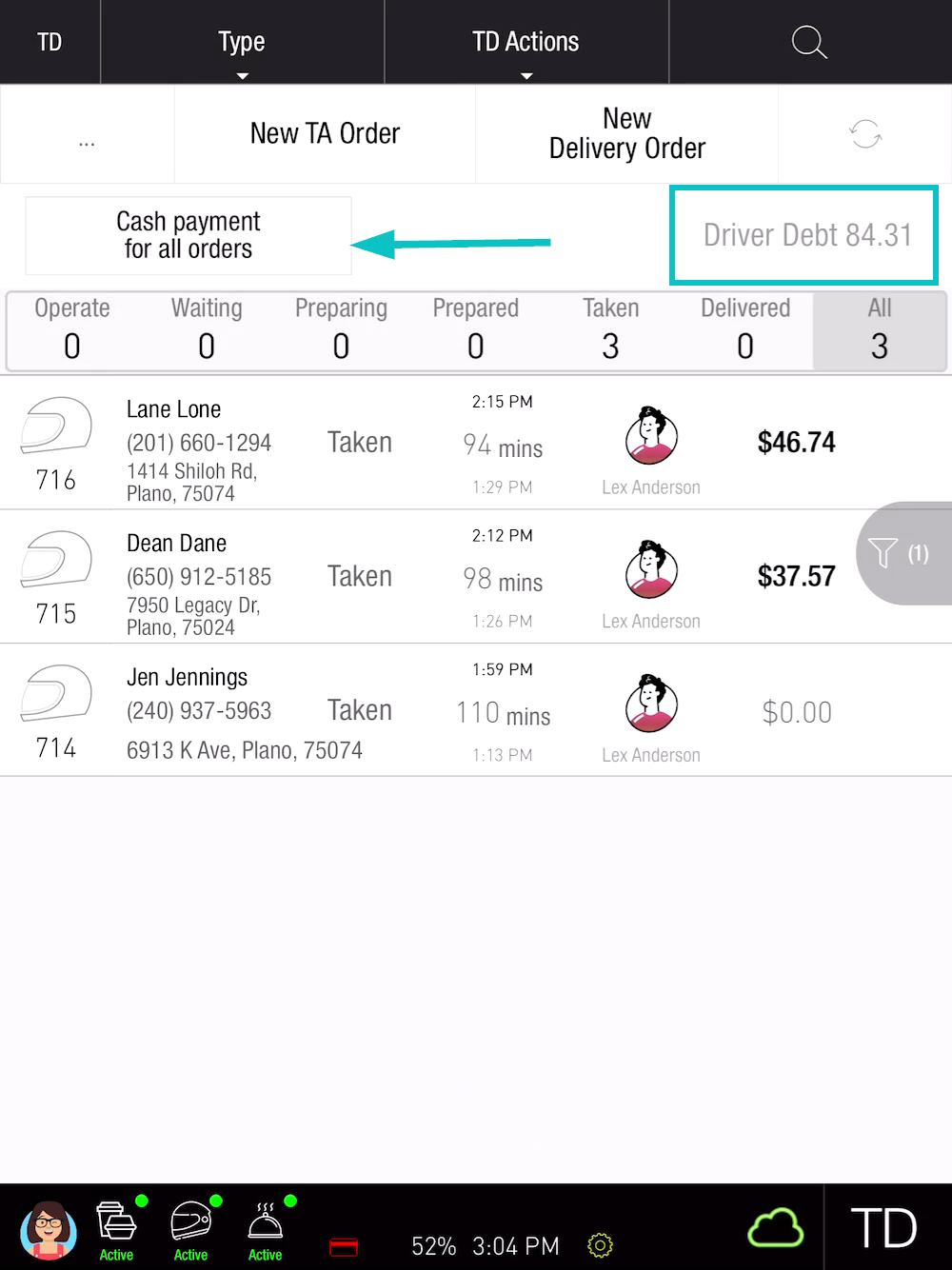Switch to the Delivered status tab
The width and height of the screenshot is (952, 1270).
coord(745,330)
